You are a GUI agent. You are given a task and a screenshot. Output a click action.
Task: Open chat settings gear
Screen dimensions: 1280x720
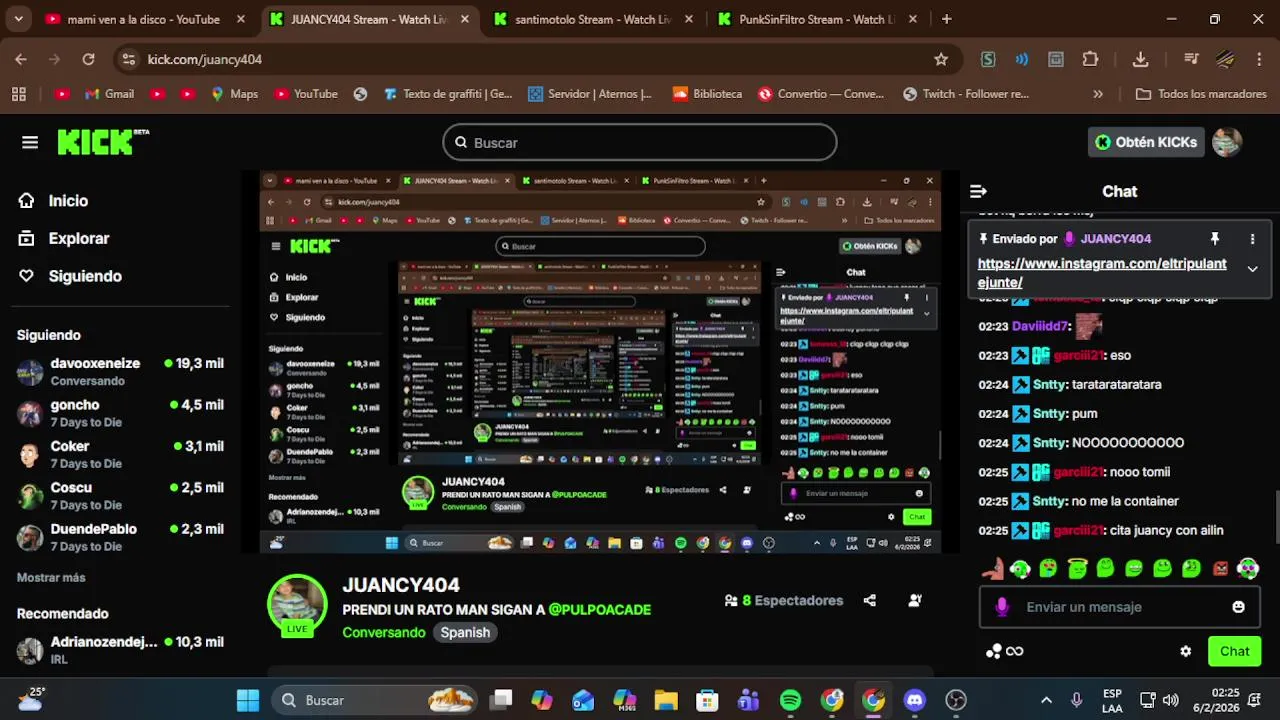pyautogui.click(x=1185, y=651)
